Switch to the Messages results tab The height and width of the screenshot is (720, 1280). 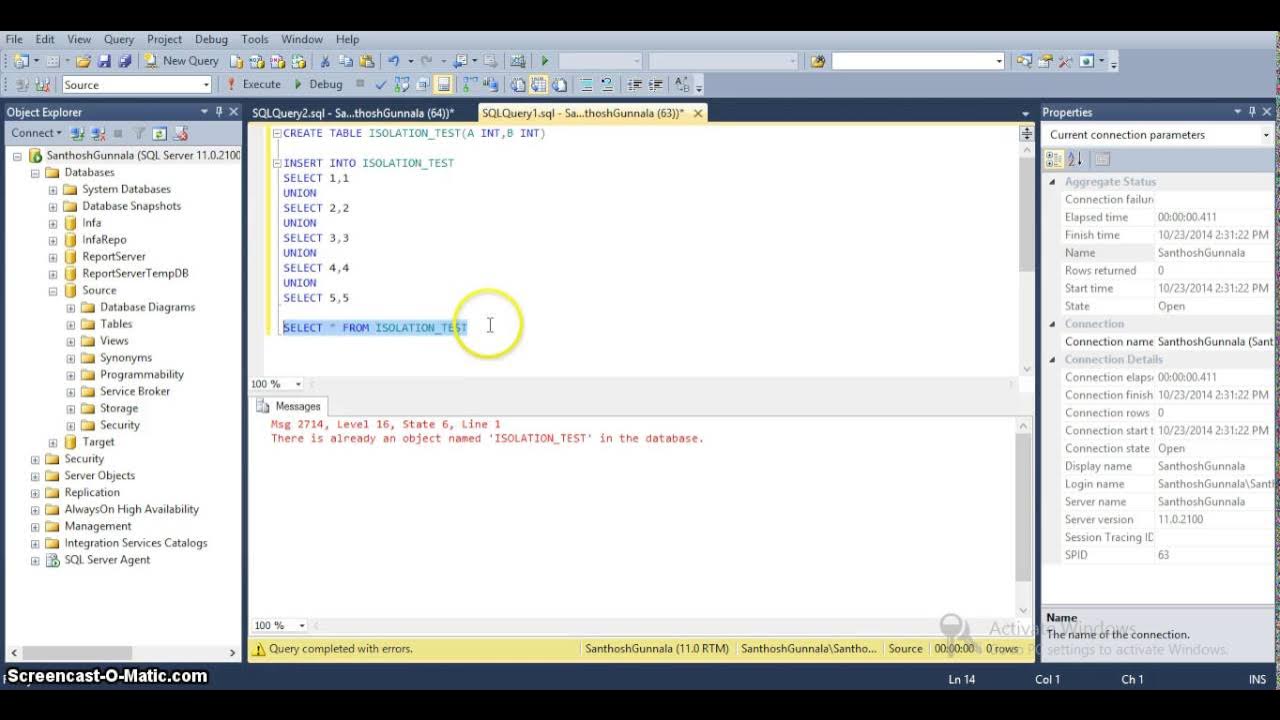pos(289,406)
